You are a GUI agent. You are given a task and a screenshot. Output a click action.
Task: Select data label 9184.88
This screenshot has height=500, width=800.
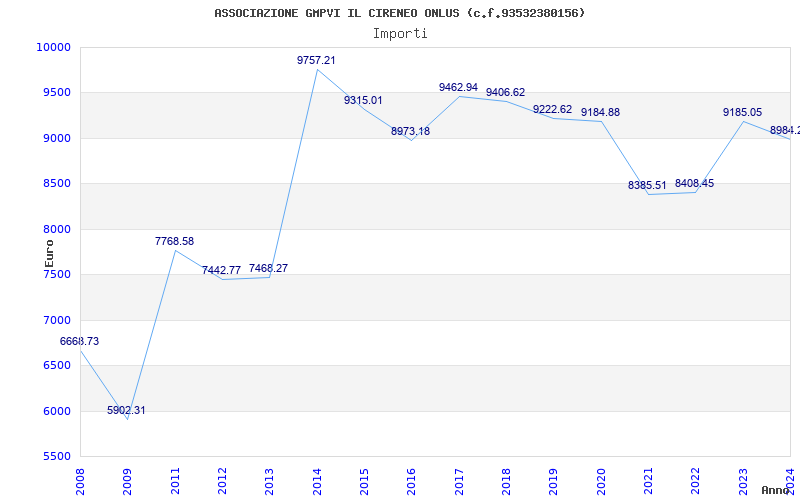601,112
